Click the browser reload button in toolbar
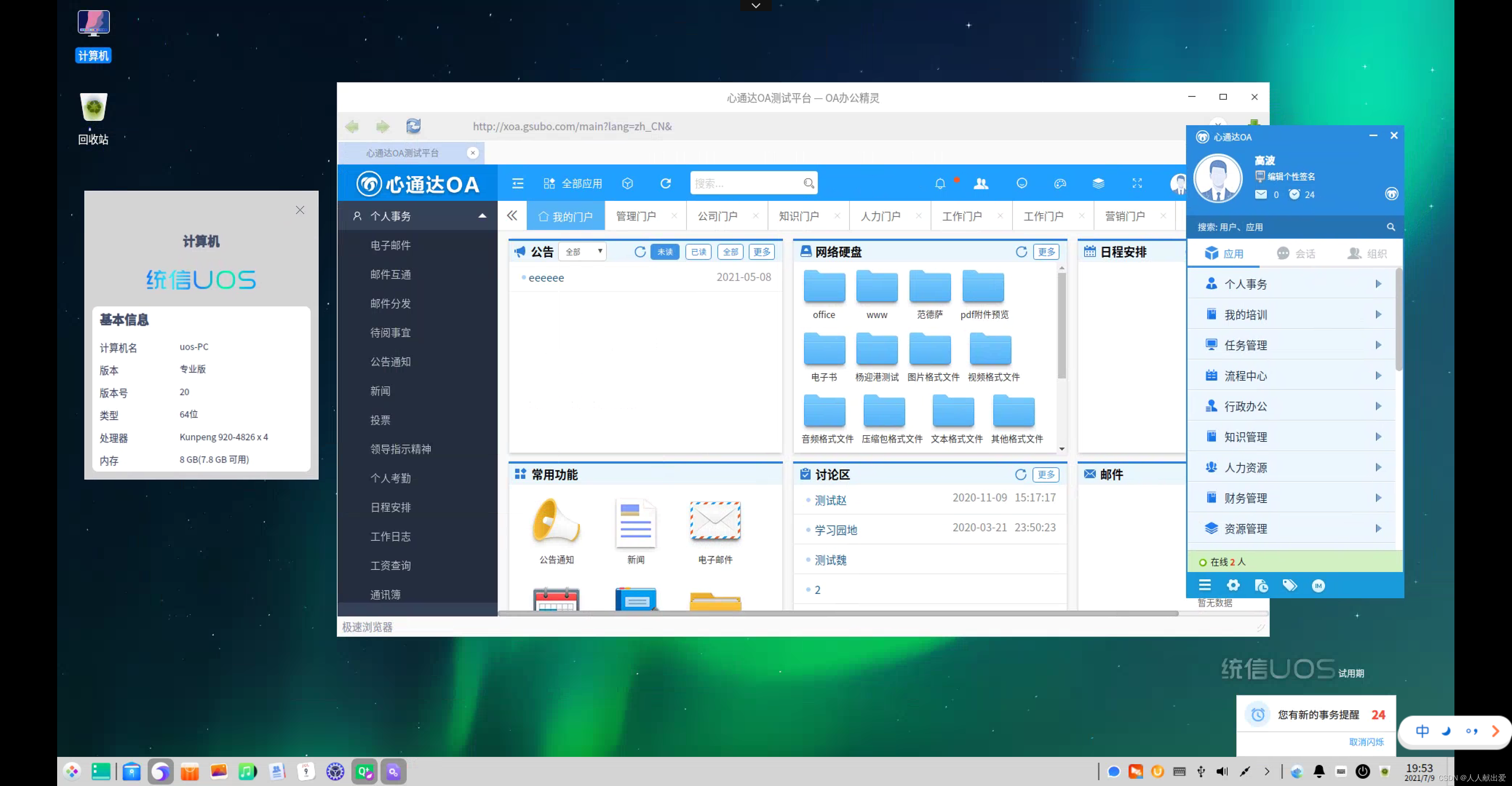 413,125
